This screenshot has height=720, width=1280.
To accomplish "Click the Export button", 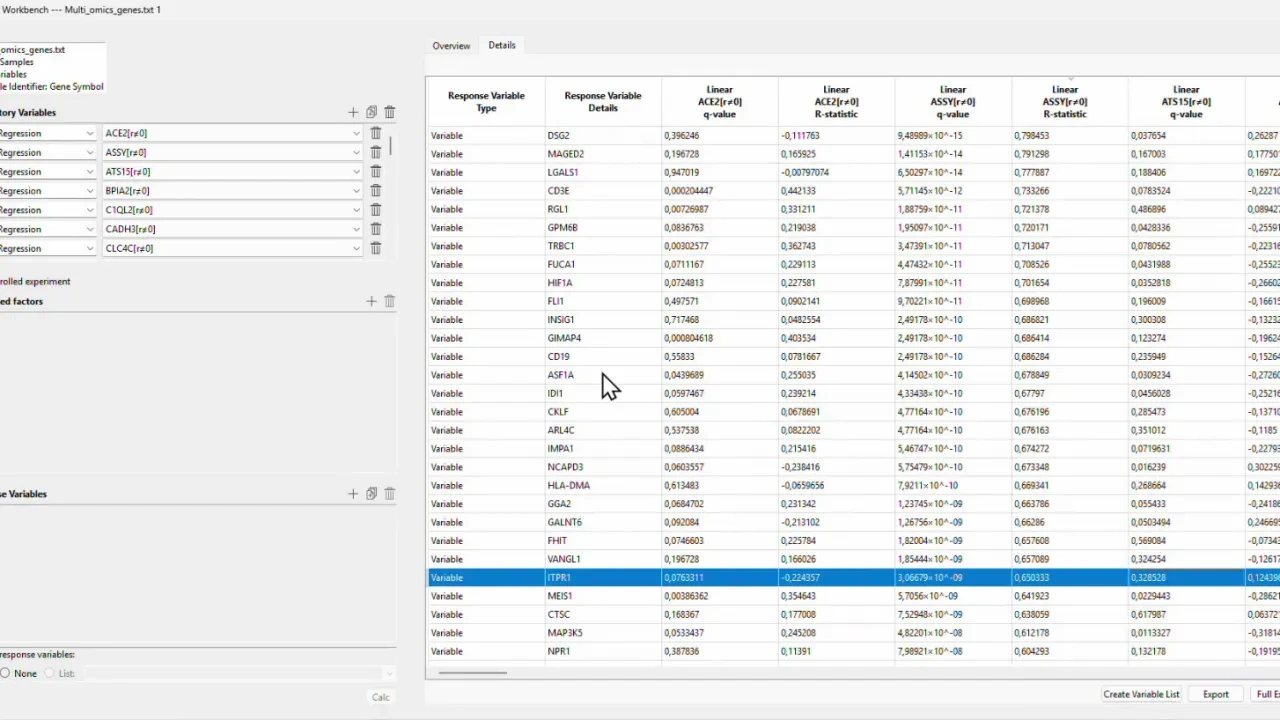I will (x=1215, y=694).
